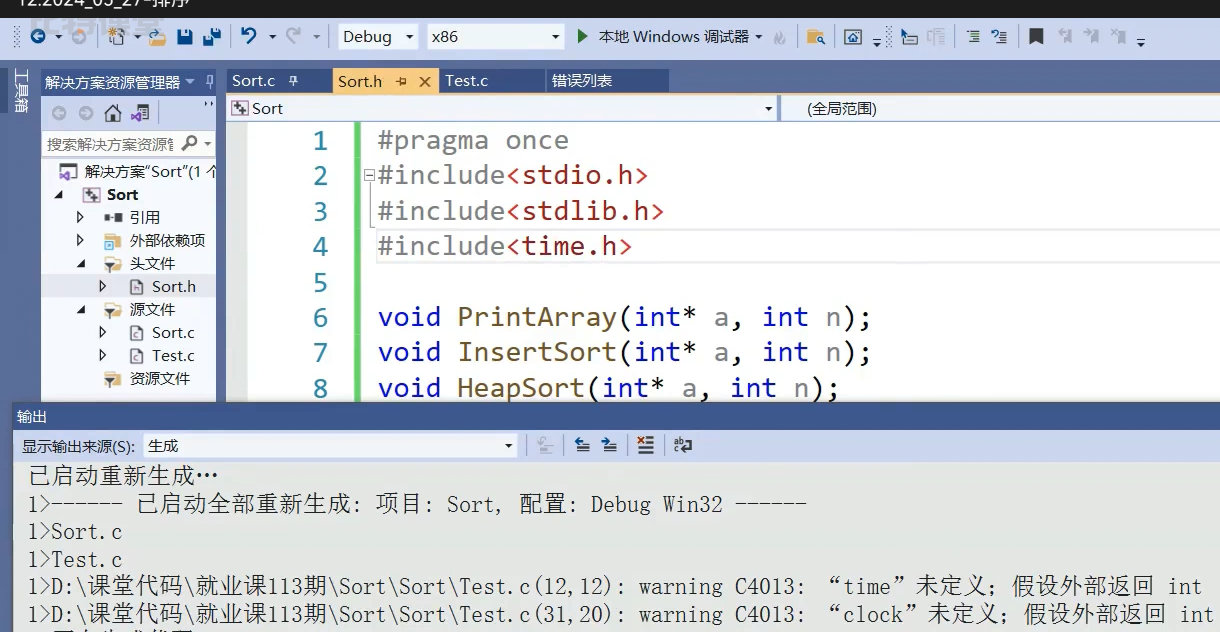This screenshot has width=1220, height=632.
Task: Collapse the Sort project node
Action: (58, 194)
